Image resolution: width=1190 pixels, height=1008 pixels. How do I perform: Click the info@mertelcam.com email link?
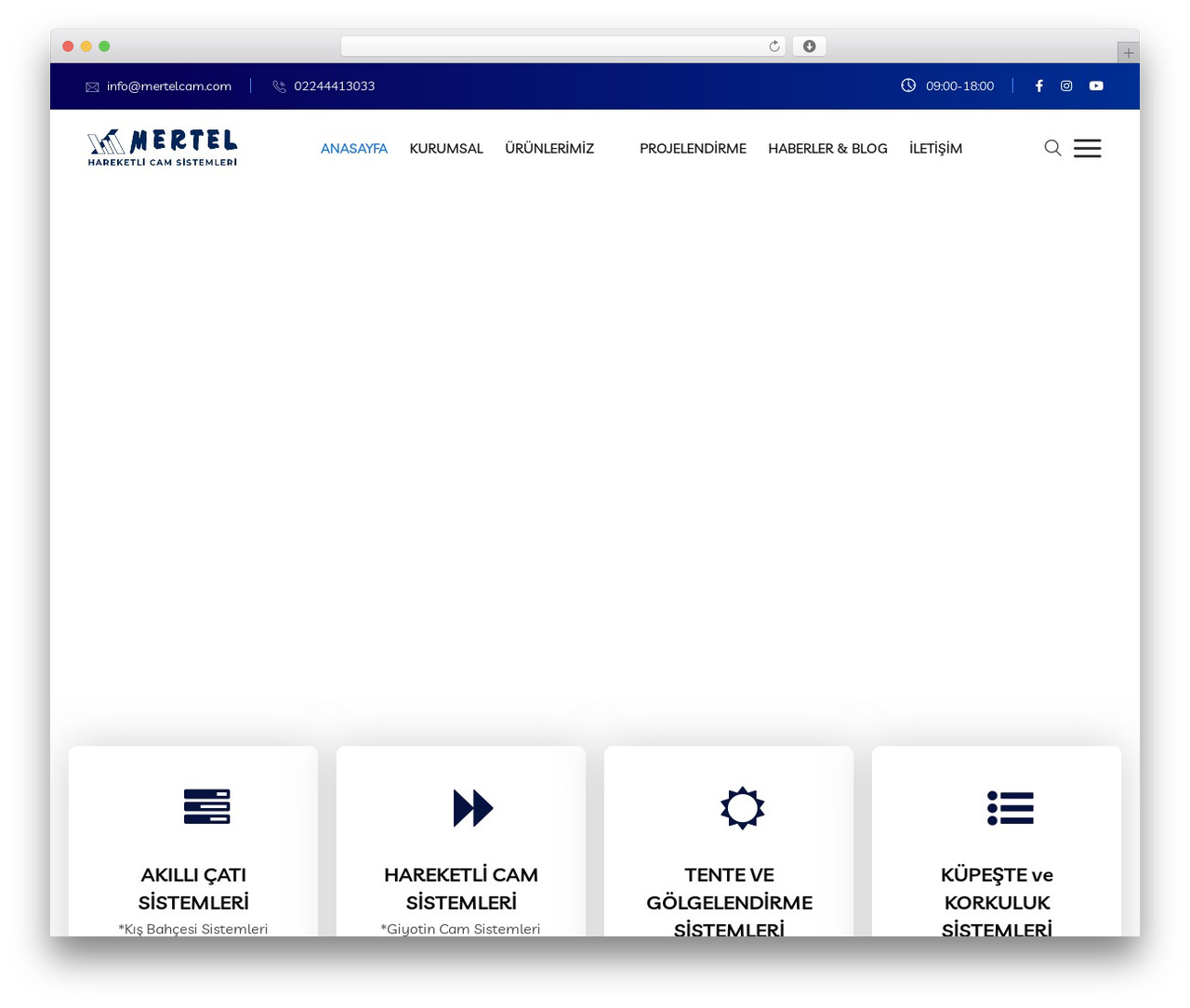click(x=169, y=86)
